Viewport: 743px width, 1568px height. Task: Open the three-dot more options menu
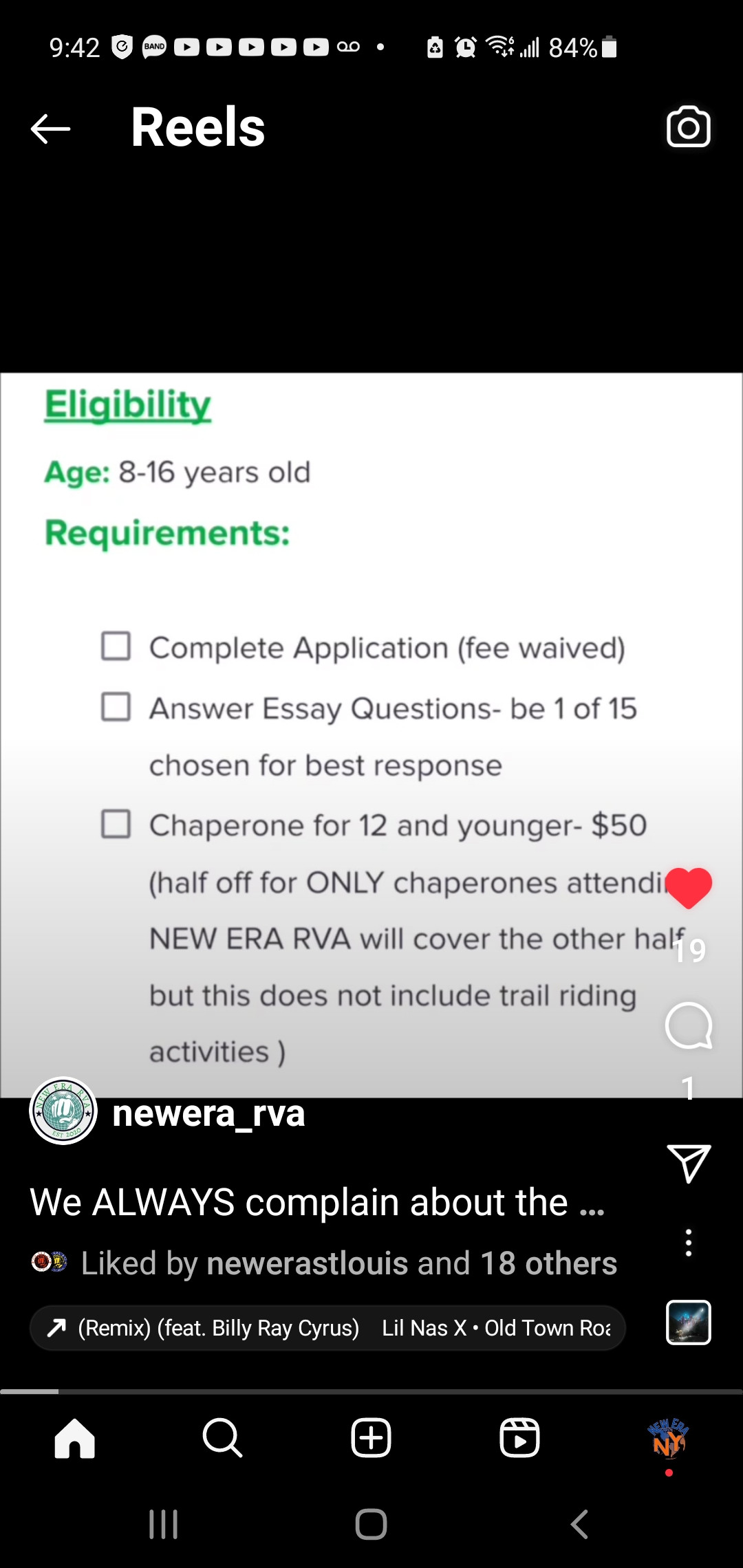(689, 1243)
